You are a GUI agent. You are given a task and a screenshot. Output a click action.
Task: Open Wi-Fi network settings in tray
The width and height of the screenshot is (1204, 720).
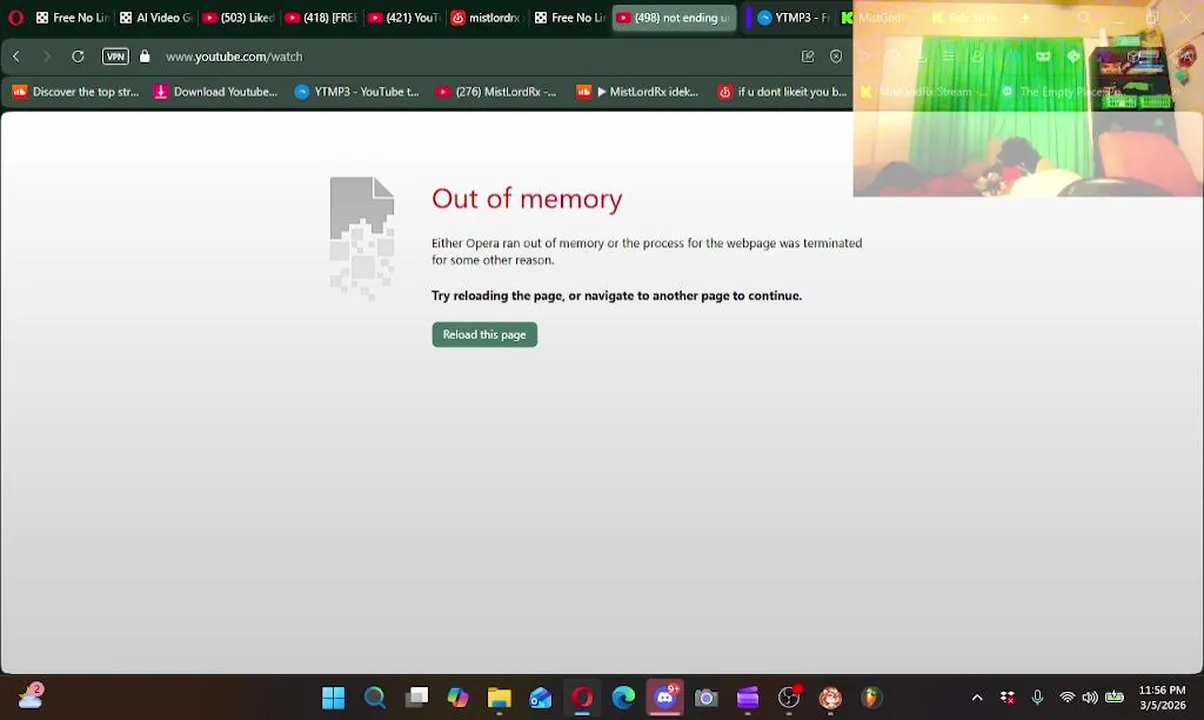[x=1067, y=698]
